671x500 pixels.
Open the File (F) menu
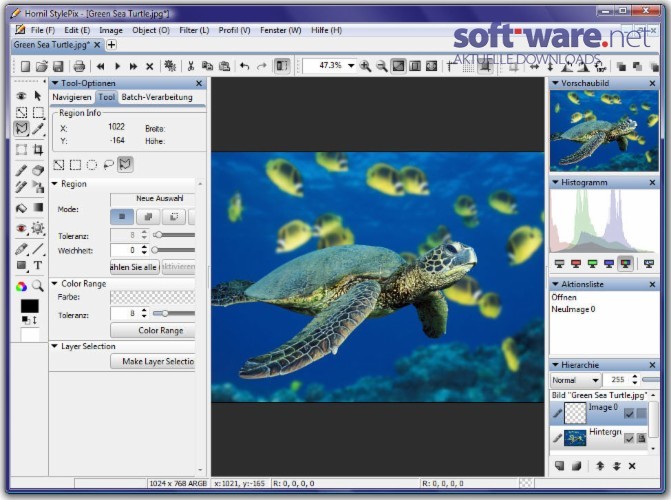(x=43, y=30)
